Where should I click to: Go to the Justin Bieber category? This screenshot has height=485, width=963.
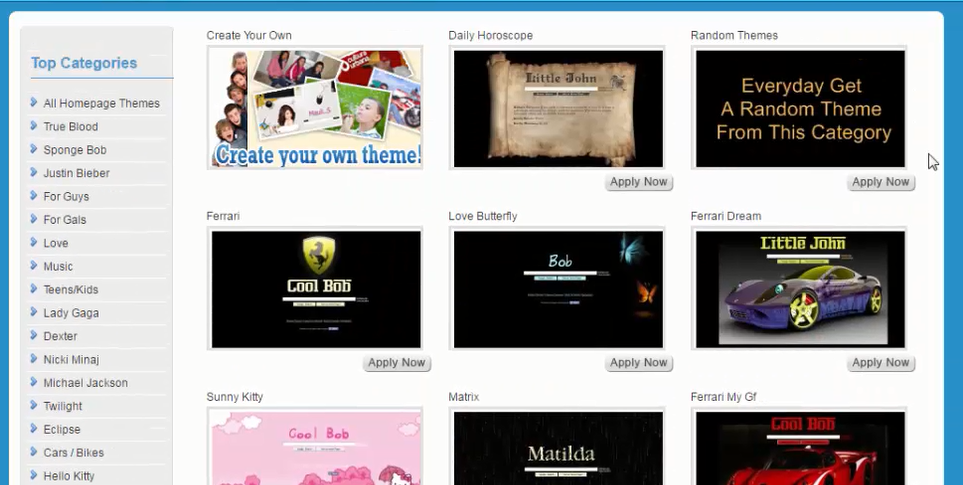coord(76,173)
